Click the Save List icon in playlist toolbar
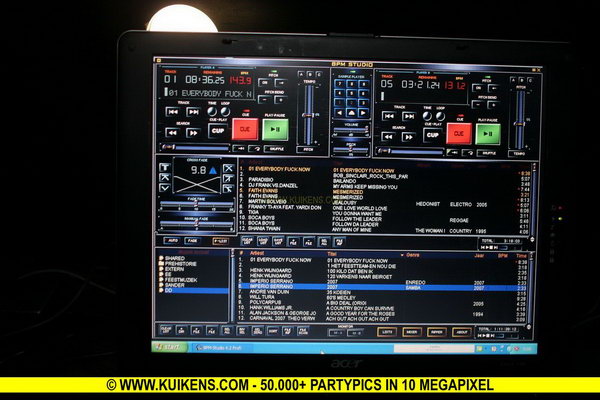This screenshot has height=400, width=600. pos(278,242)
